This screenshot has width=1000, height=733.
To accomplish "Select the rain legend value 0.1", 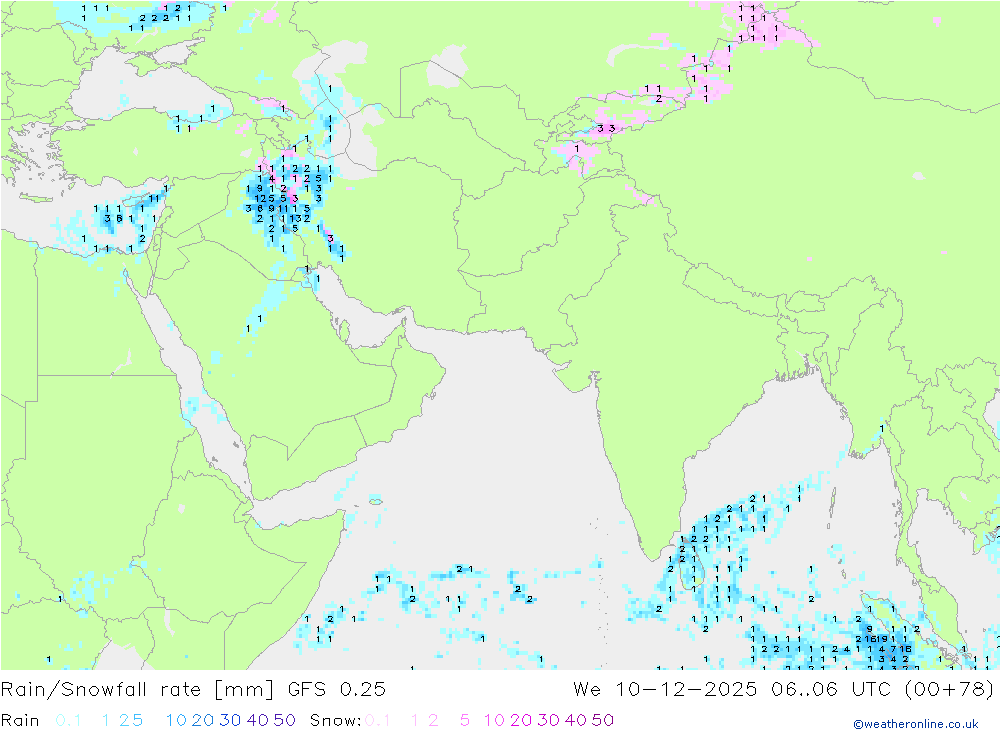I will tap(68, 720).
